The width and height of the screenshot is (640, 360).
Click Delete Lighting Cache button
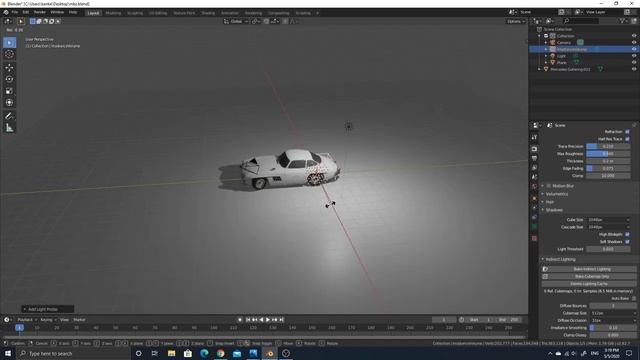589,284
